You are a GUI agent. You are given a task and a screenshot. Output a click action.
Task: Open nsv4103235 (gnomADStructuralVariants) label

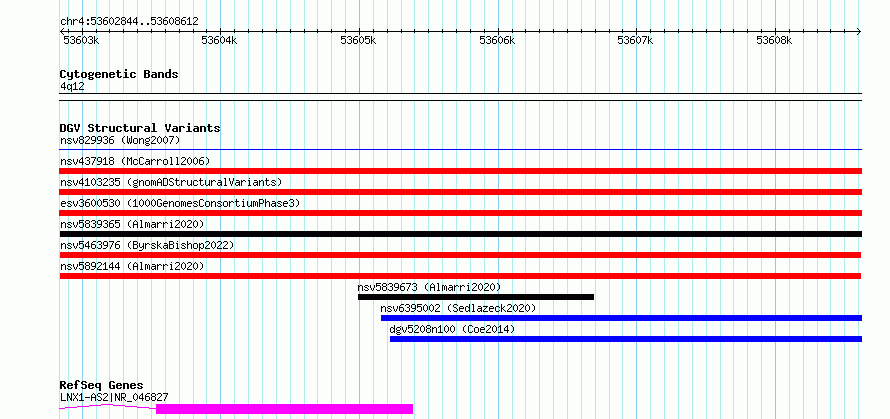tap(171, 182)
